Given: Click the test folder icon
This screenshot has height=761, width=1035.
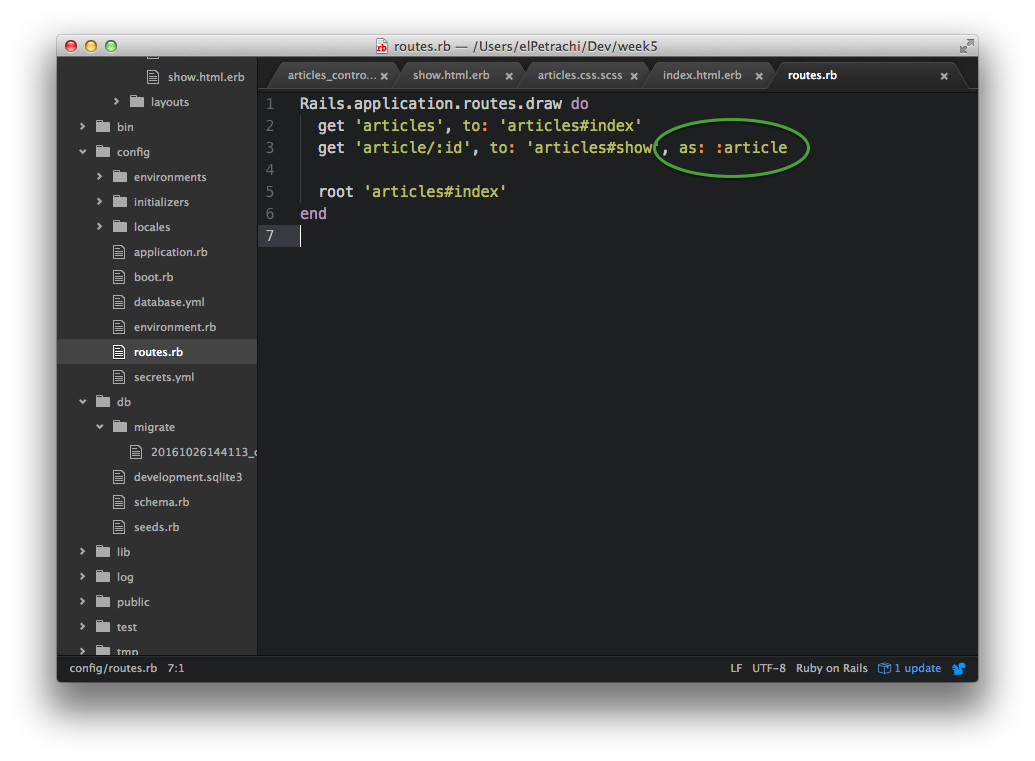Looking at the screenshot, I should click(103, 626).
